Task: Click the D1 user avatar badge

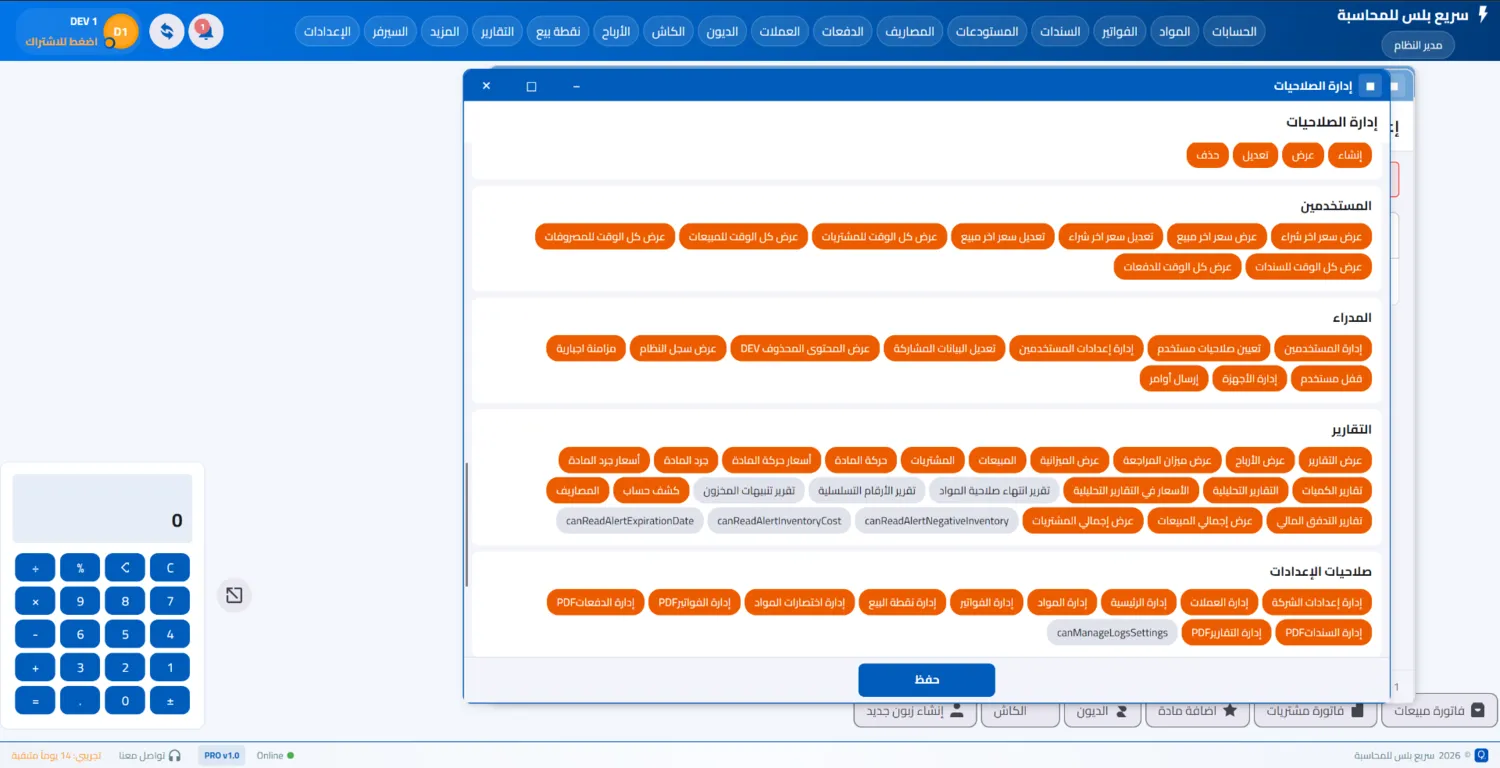Action: click(x=121, y=32)
